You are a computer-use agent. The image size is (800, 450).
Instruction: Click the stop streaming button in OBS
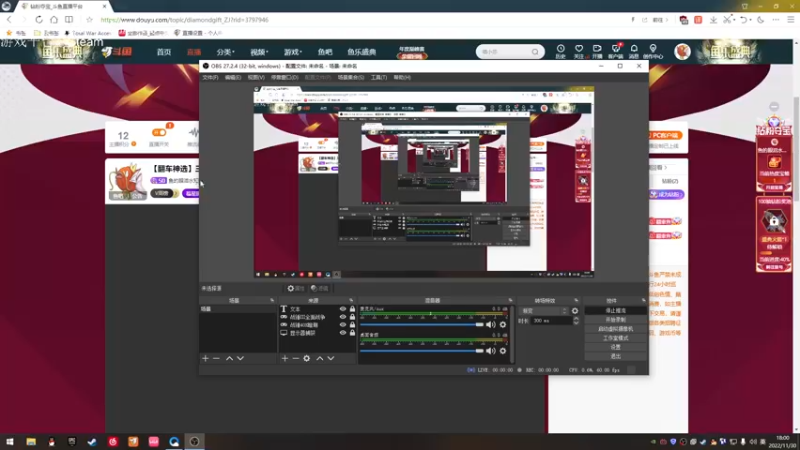coord(615,311)
